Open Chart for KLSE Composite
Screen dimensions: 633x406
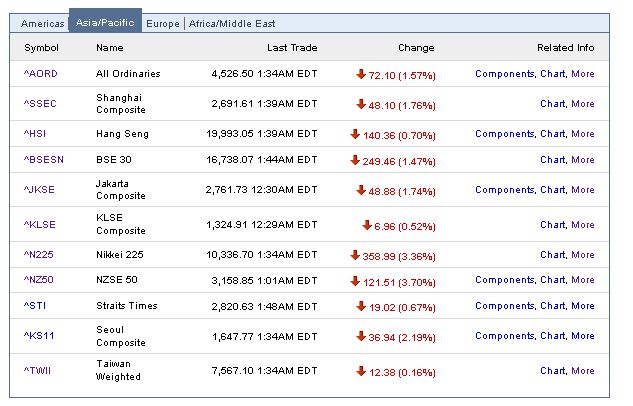pos(553,225)
